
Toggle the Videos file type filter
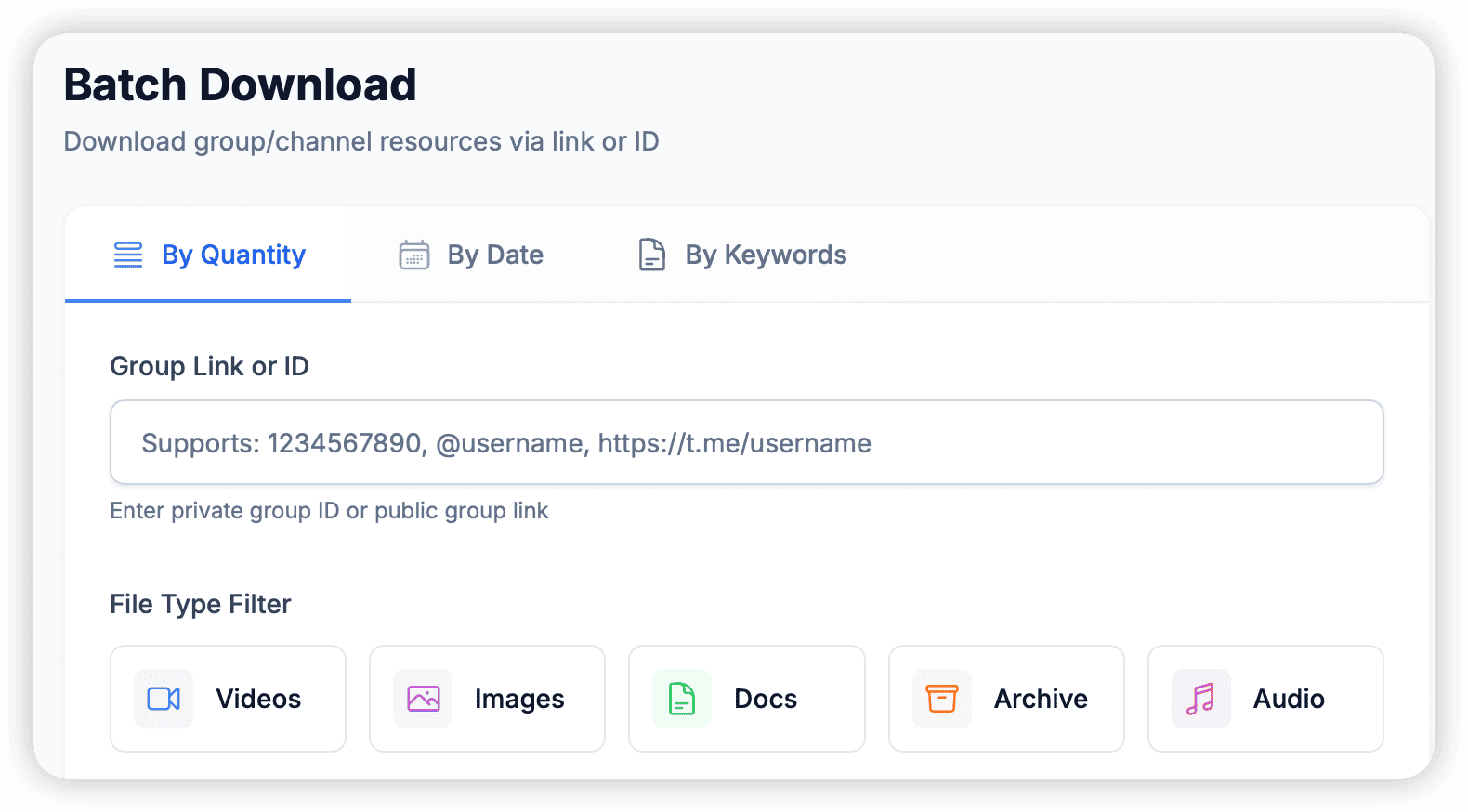[x=229, y=699]
